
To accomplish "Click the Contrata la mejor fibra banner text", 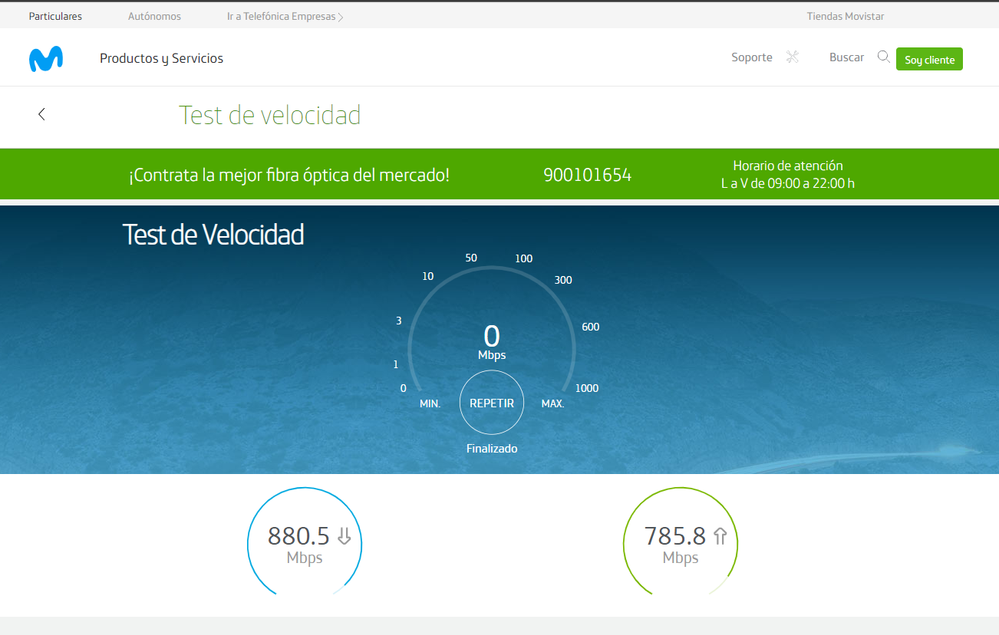I will coord(289,175).
